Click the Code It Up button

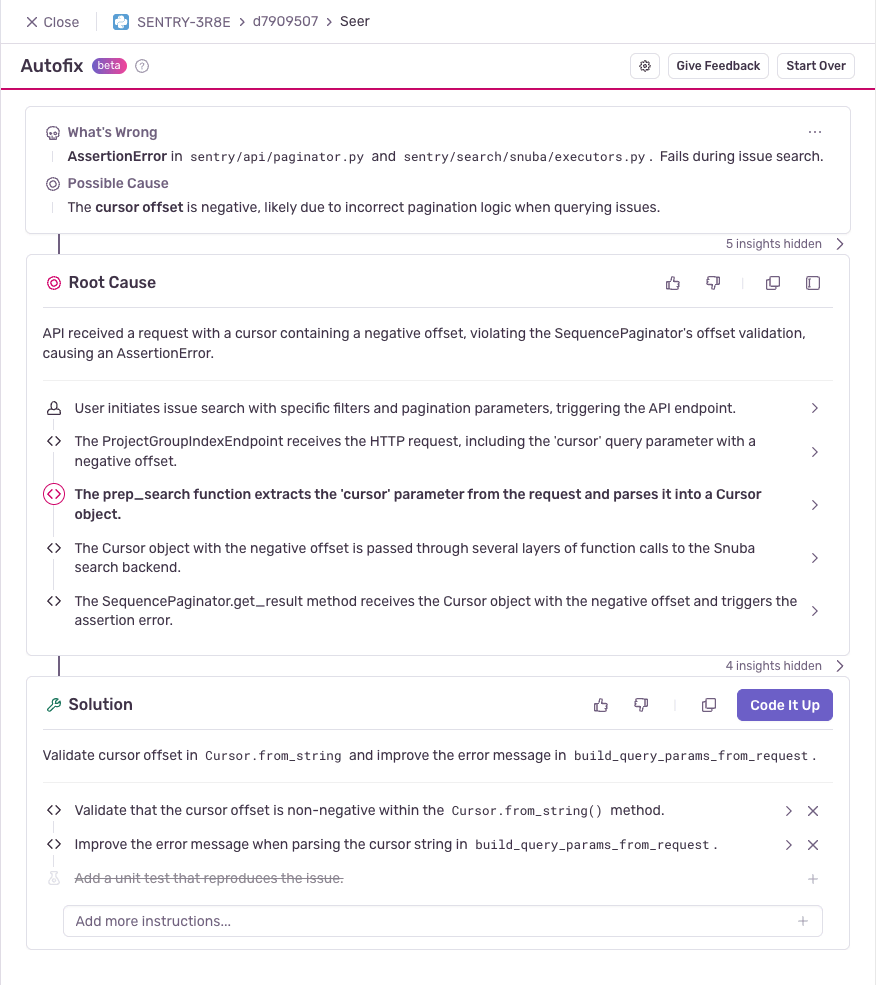click(784, 705)
